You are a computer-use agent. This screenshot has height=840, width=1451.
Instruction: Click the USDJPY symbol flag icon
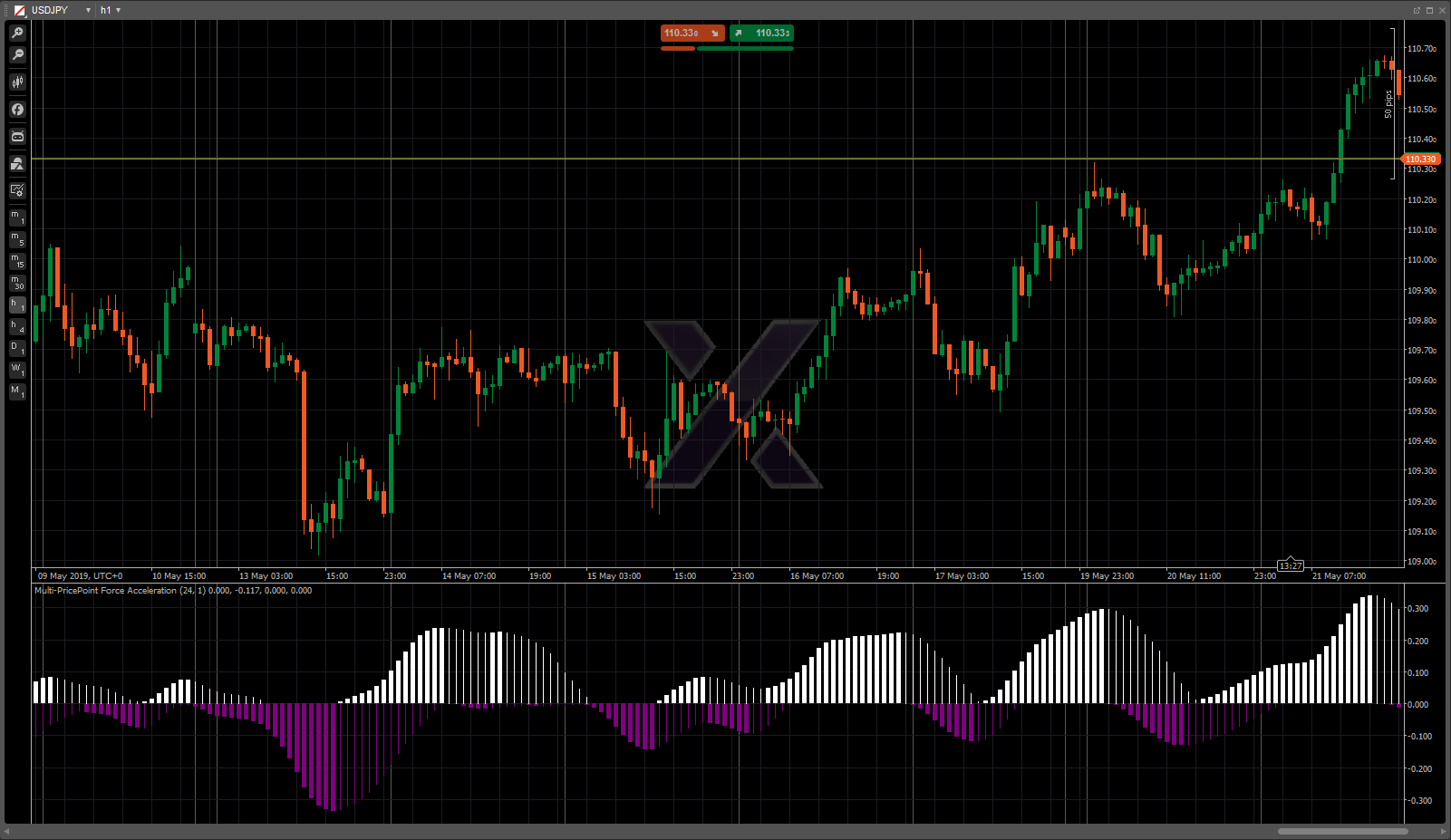tap(20, 10)
